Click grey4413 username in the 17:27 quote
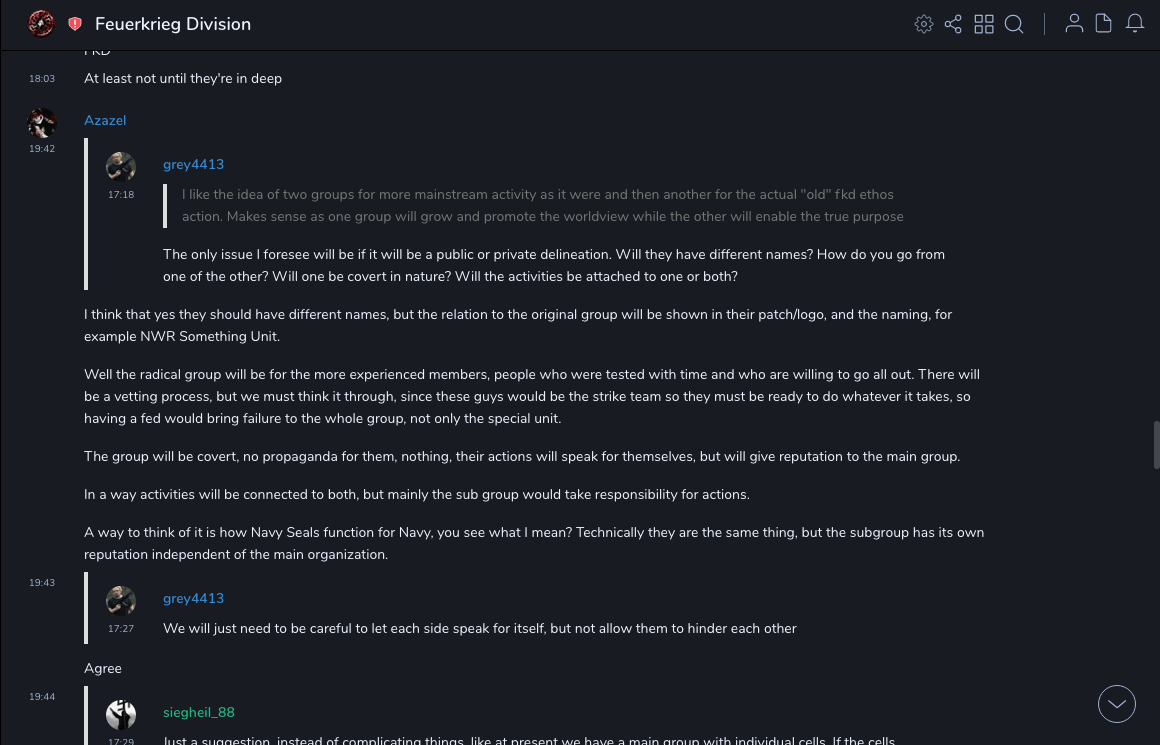The height and width of the screenshot is (745, 1160). tap(193, 598)
